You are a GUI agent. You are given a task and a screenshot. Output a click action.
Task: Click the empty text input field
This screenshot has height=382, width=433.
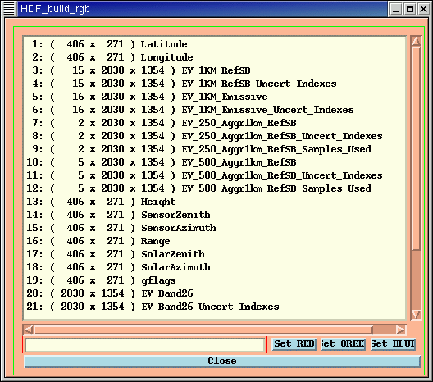pyautogui.click(x=145, y=345)
